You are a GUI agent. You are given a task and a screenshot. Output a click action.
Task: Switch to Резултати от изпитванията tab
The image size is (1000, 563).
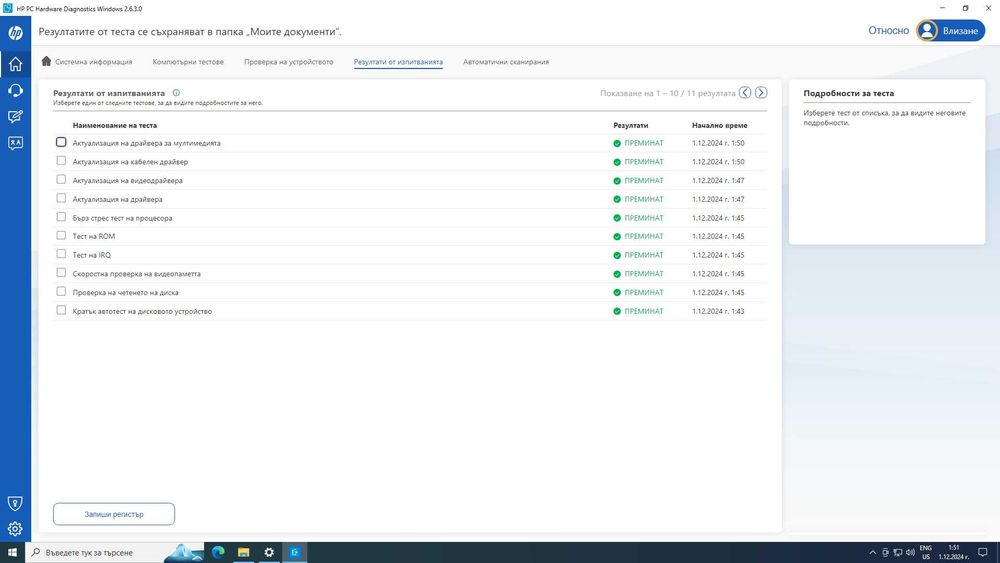point(398,62)
